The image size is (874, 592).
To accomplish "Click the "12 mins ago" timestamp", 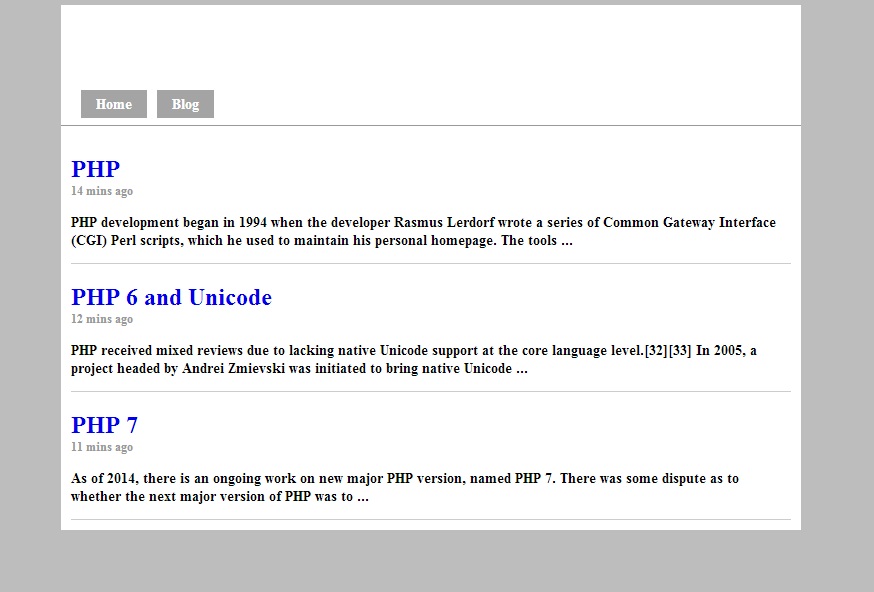I will coord(102,319).
